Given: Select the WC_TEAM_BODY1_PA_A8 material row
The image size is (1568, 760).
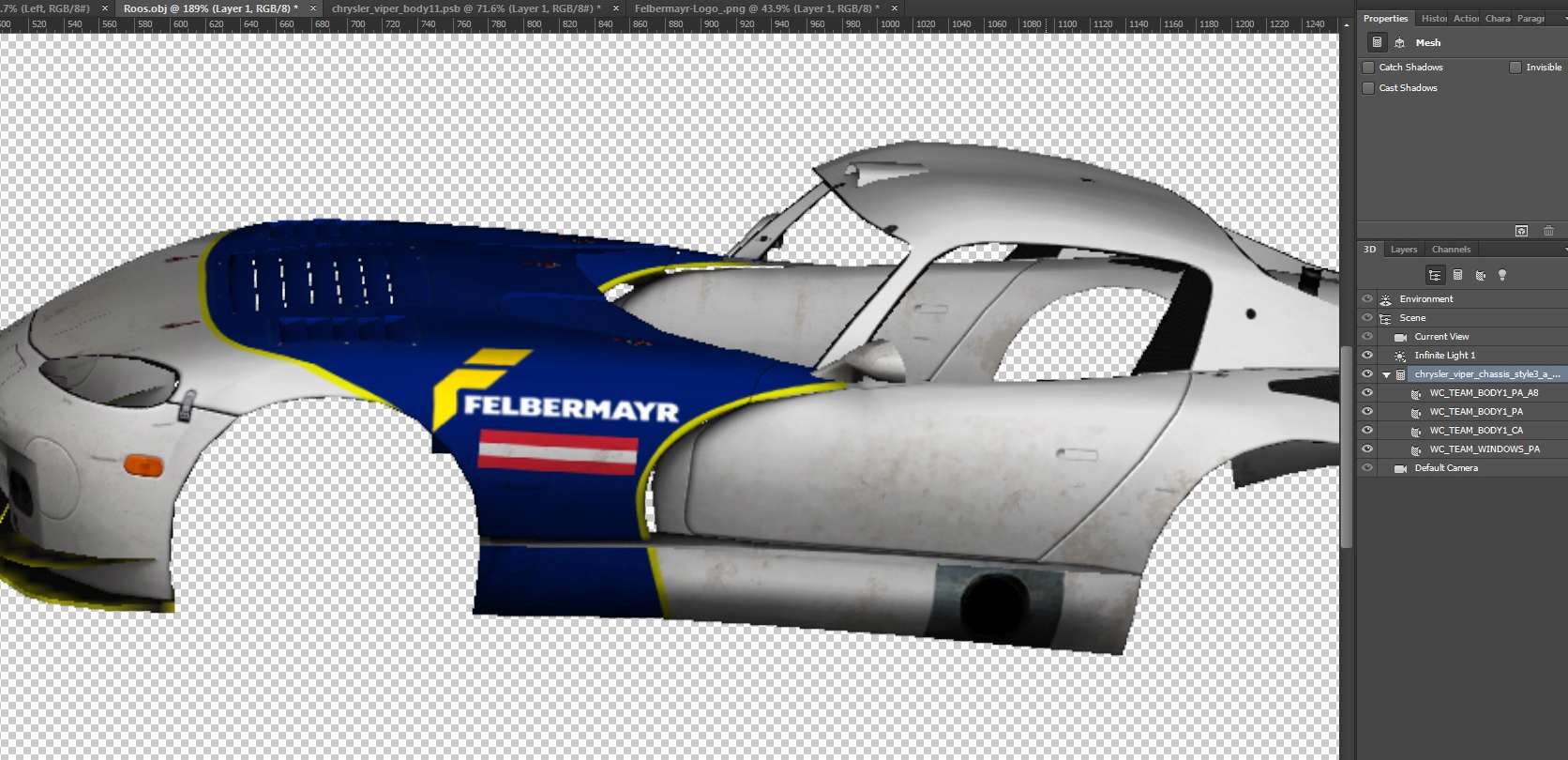Looking at the screenshot, I should (x=1462, y=393).
